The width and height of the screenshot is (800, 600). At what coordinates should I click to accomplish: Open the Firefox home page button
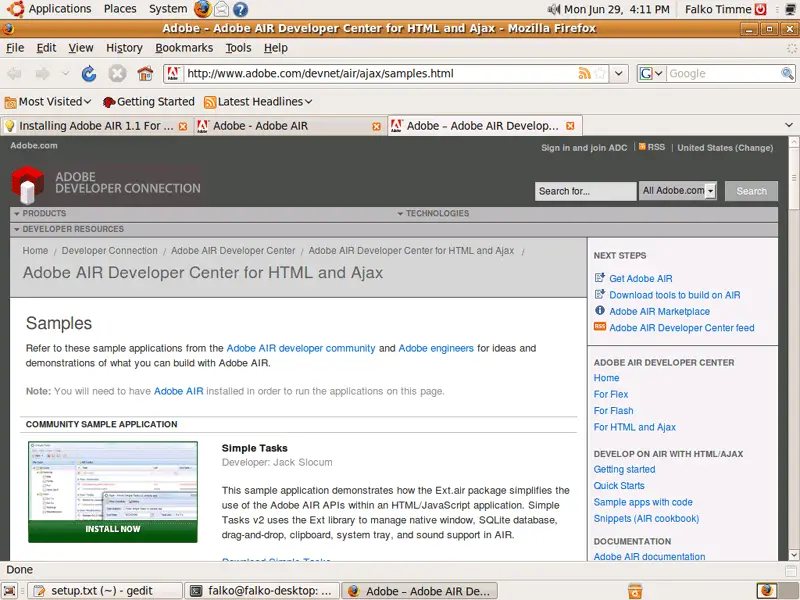[145, 74]
